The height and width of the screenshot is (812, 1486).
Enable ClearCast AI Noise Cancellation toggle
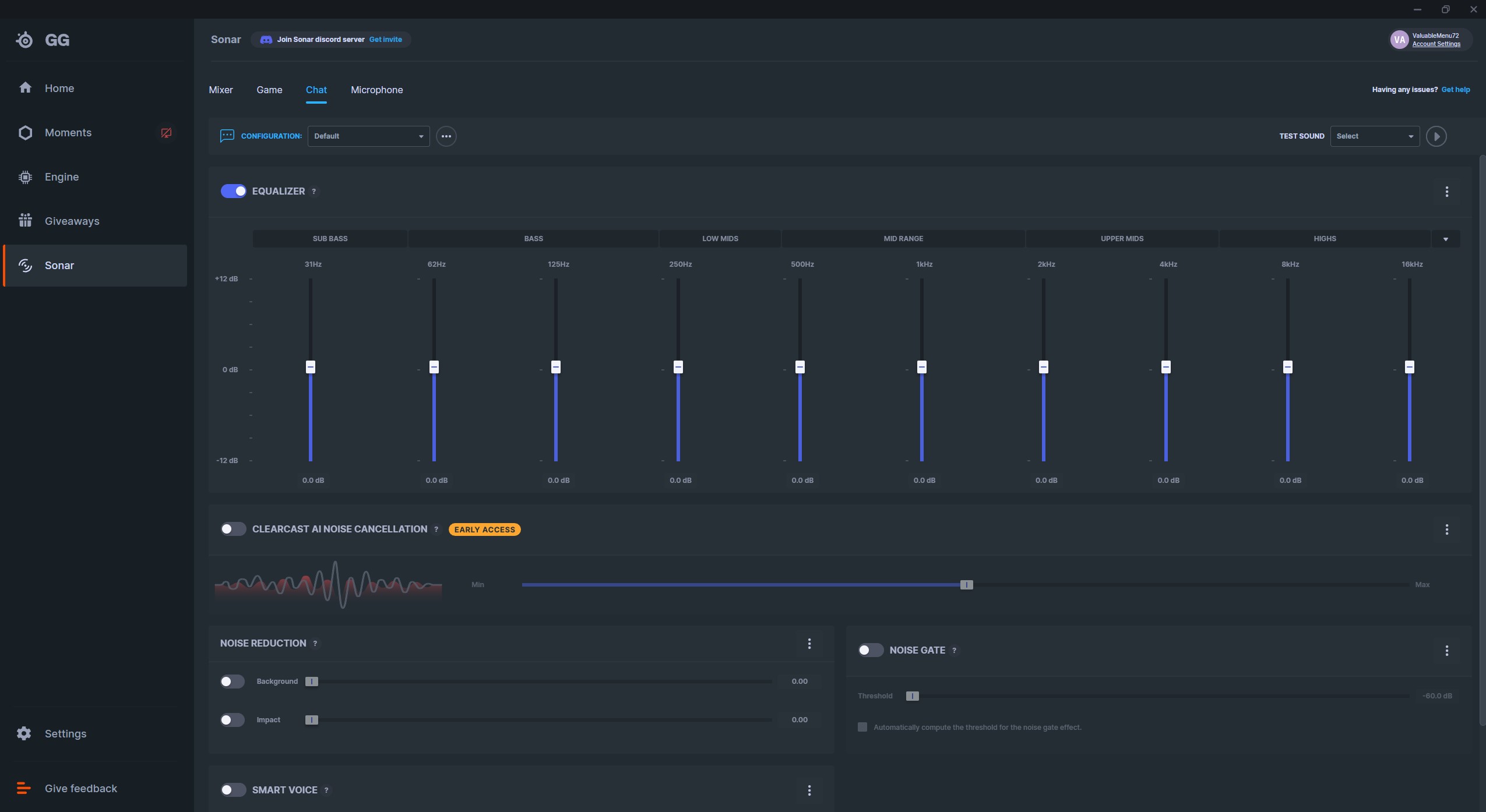point(233,529)
